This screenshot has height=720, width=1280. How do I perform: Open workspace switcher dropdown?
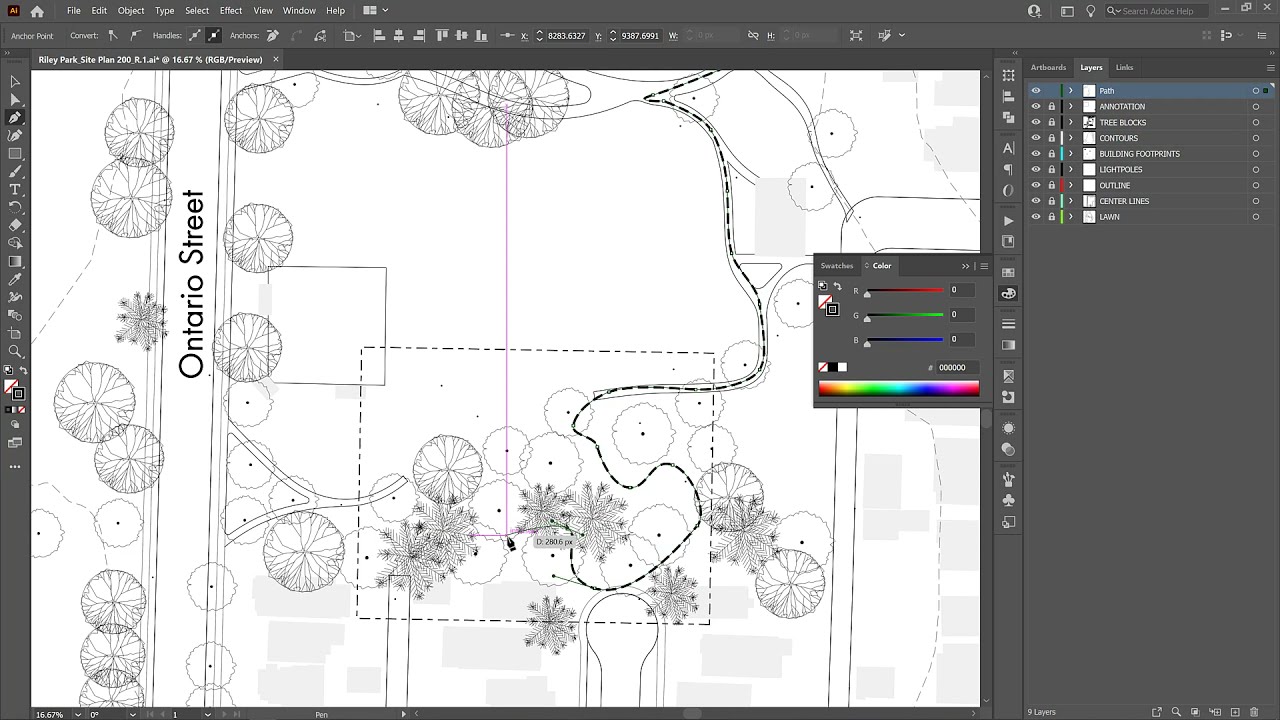(1067, 11)
